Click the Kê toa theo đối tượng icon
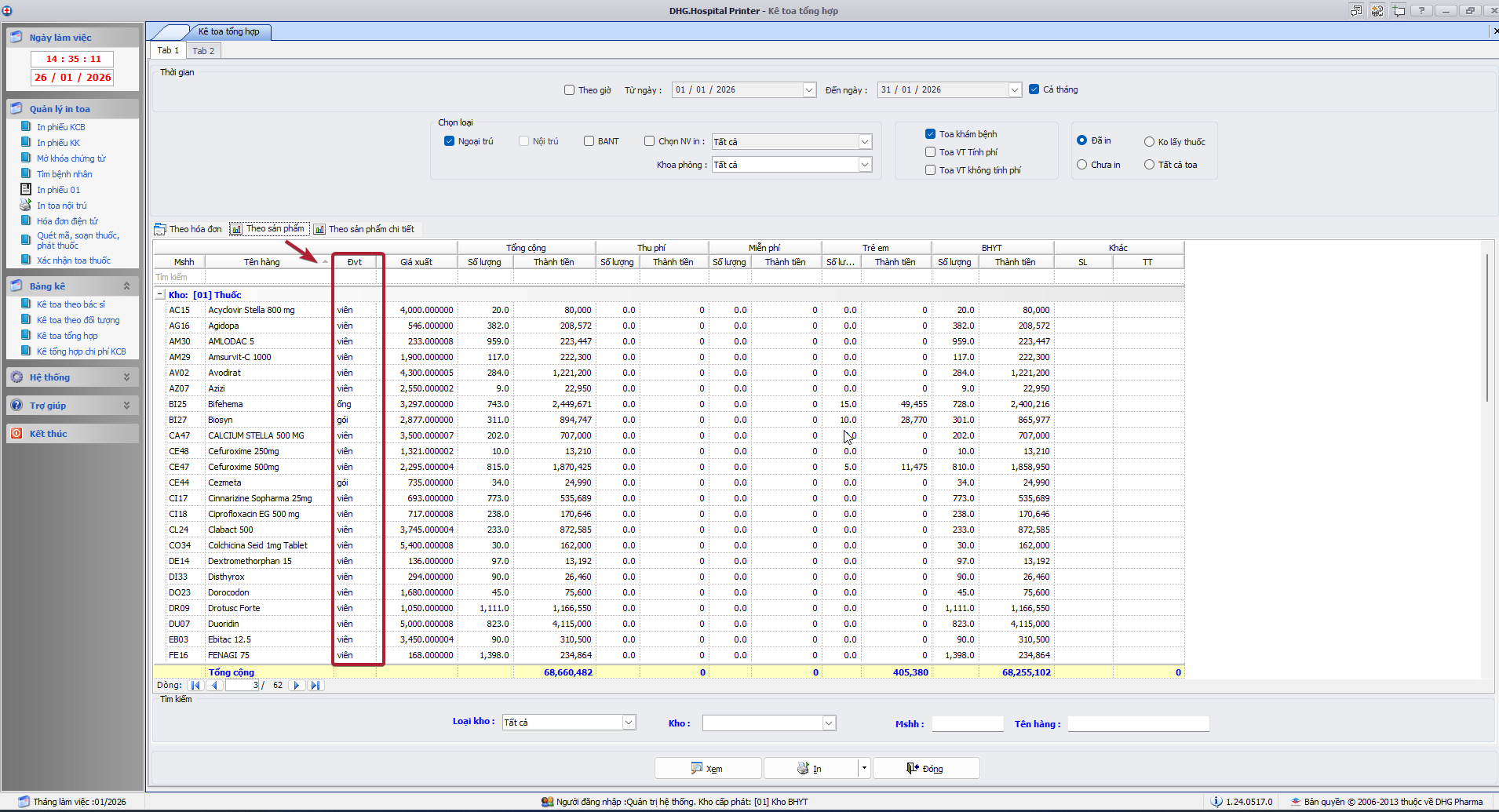This screenshot has height=812, width=1499. click(x=25, y=320)
